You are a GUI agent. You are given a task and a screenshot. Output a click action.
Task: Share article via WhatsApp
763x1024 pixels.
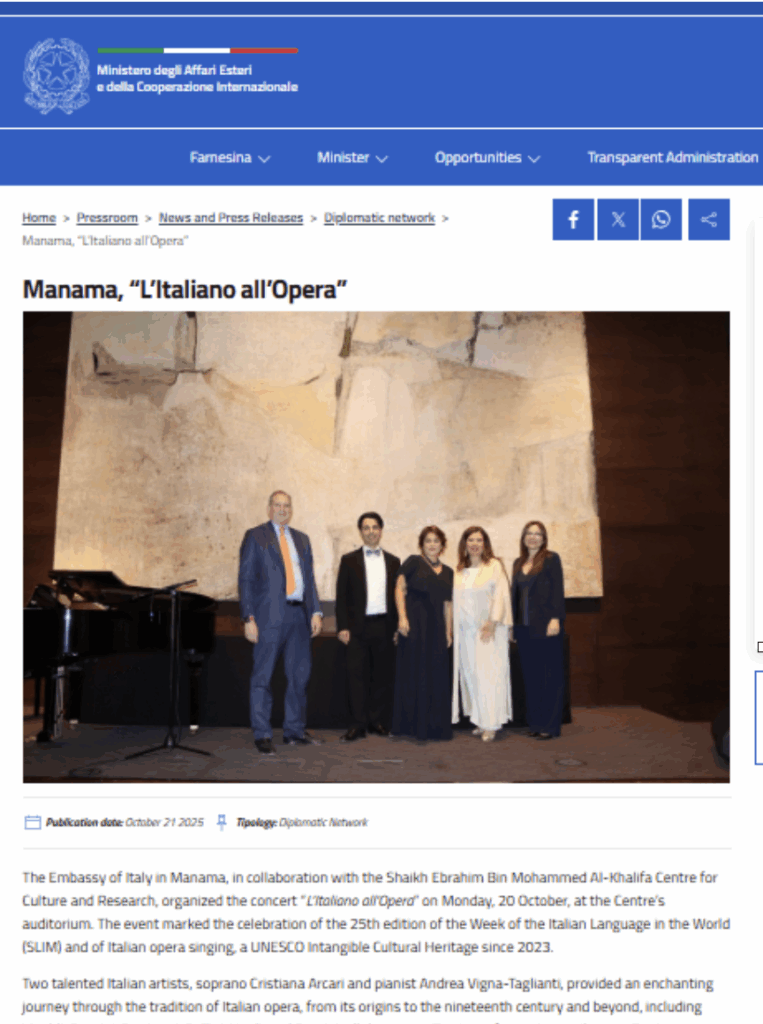click(x=661, y=219)
